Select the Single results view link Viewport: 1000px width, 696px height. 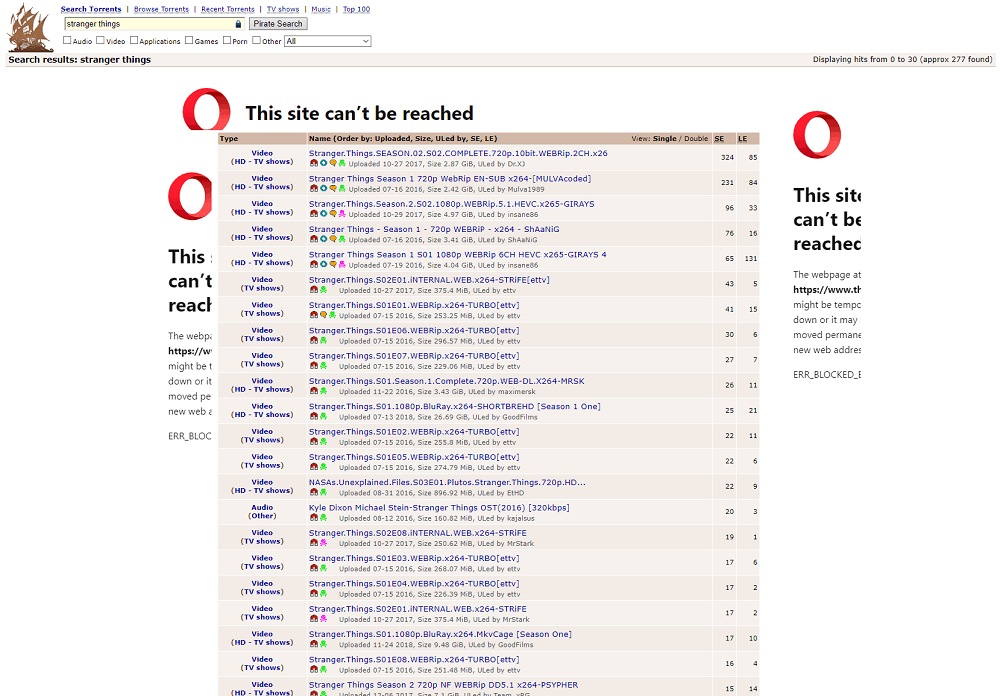(x=665, y=138)
